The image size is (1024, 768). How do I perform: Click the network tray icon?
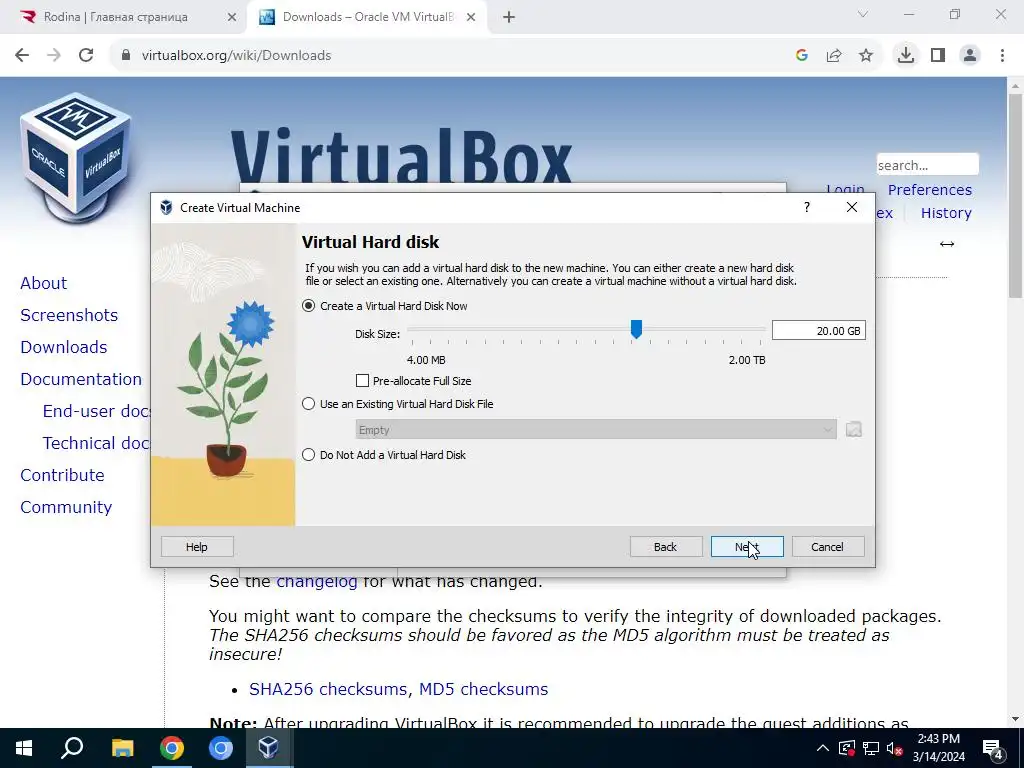[x=871, y=748]
